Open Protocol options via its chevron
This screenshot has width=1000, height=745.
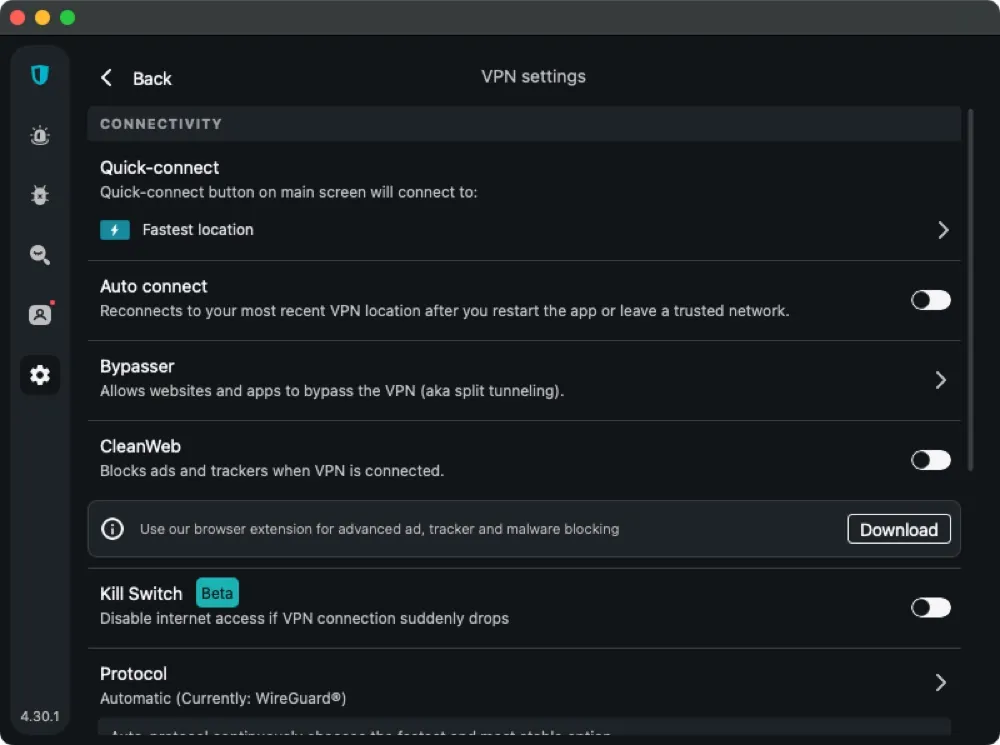tap(941, 682)
